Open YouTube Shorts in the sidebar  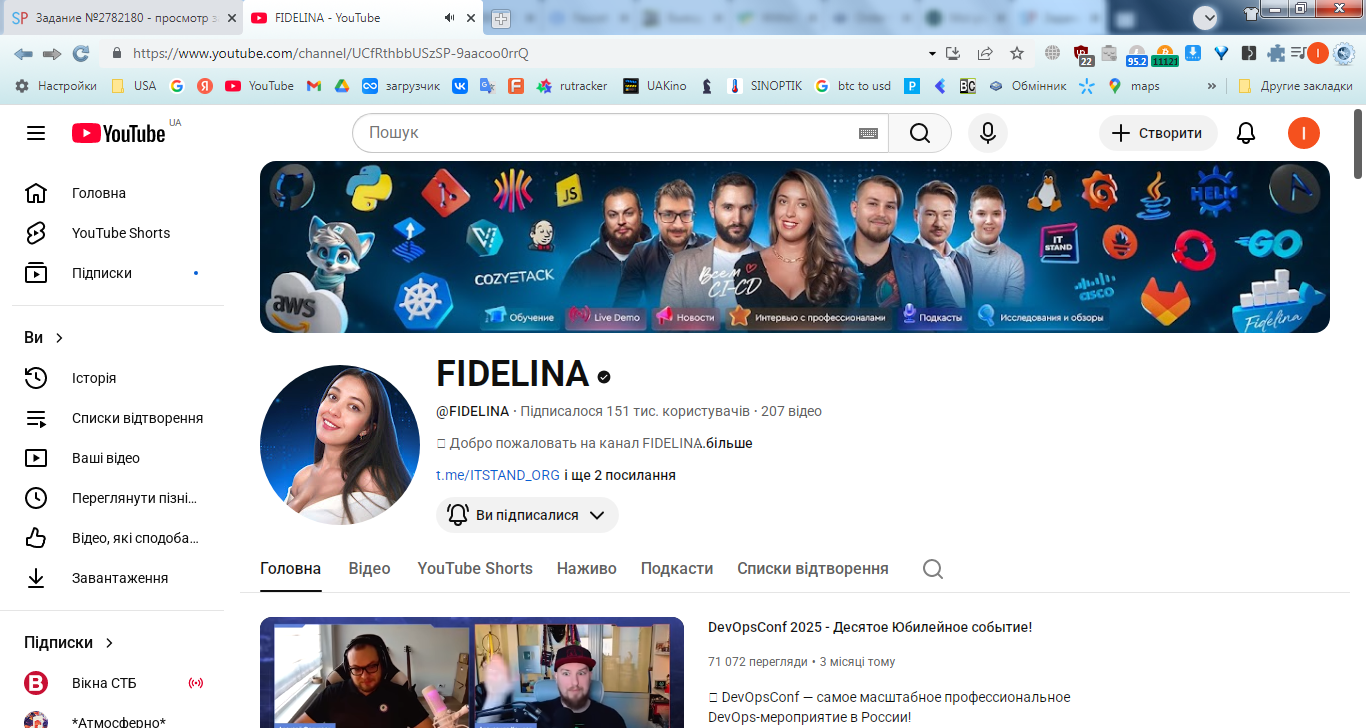pyautogui.click(x=118, y=233)
